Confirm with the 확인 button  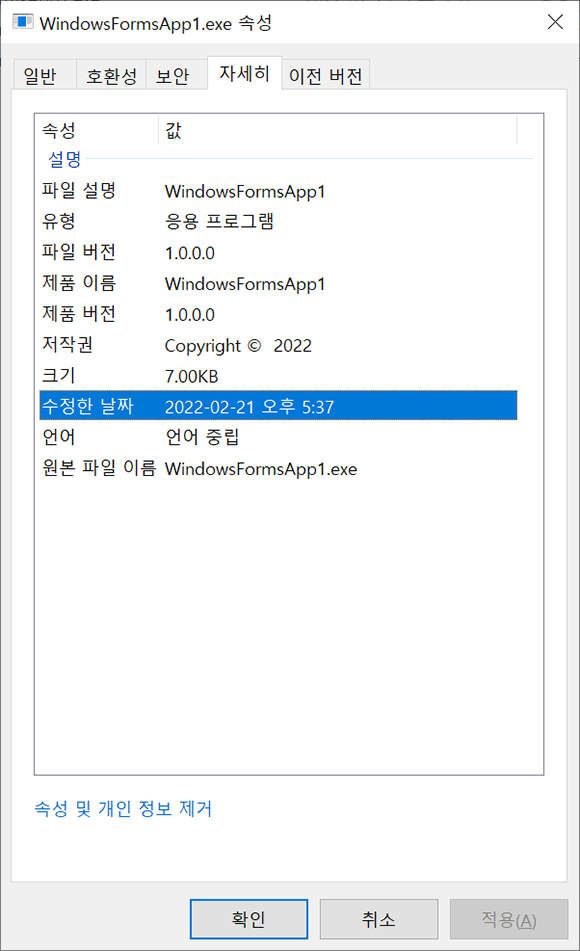click(x=249, y=919)
